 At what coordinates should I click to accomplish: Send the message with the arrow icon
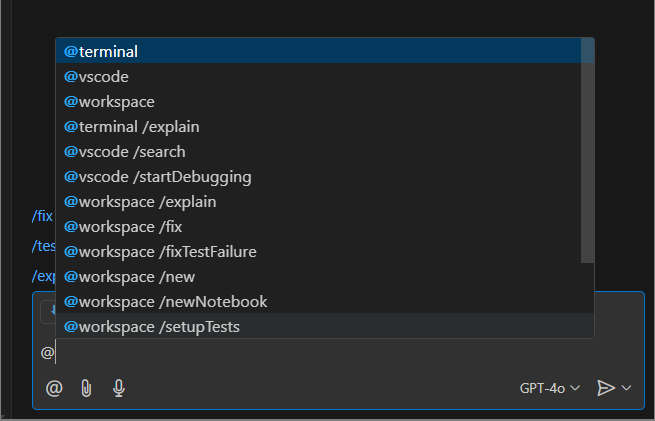click(605, 388)
